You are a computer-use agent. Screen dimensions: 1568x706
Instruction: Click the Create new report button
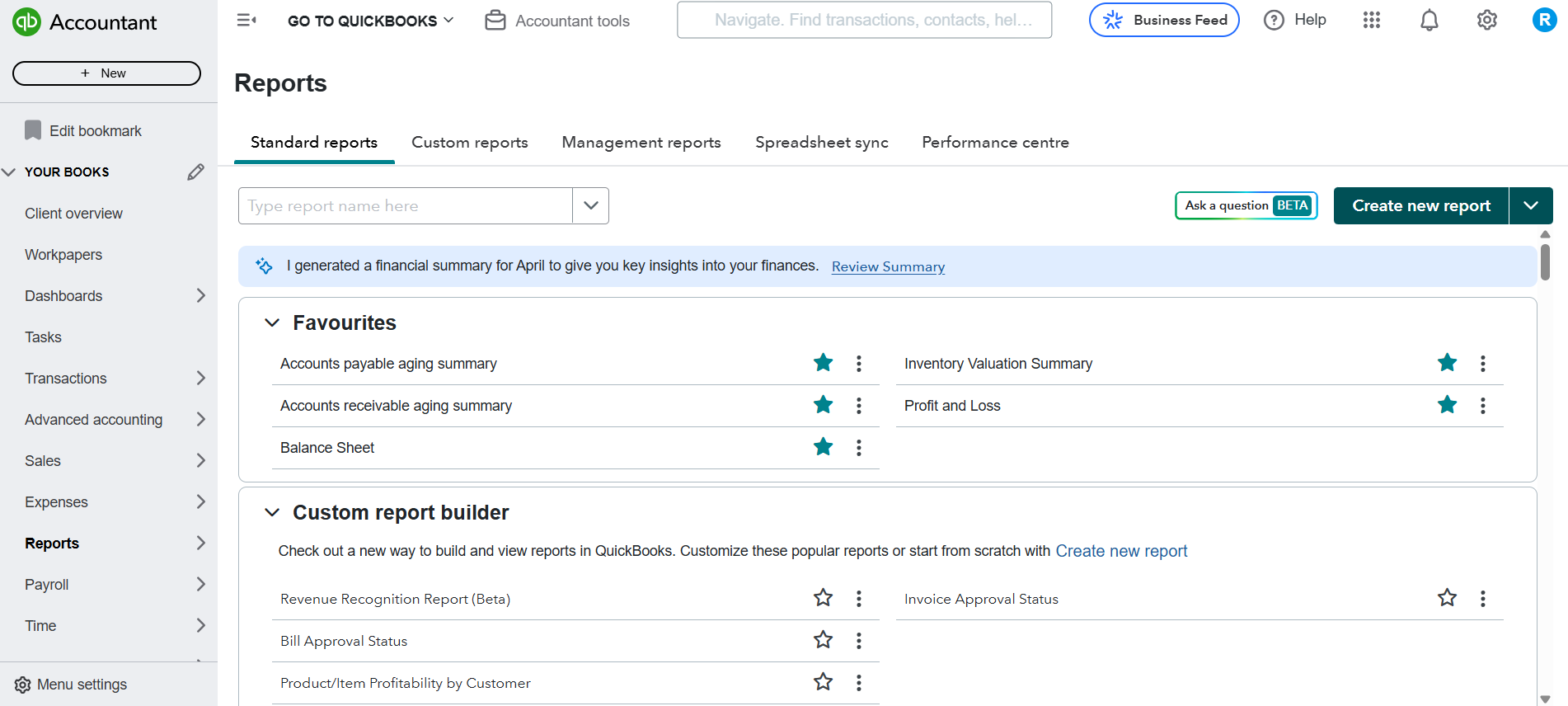[1421, 205]
